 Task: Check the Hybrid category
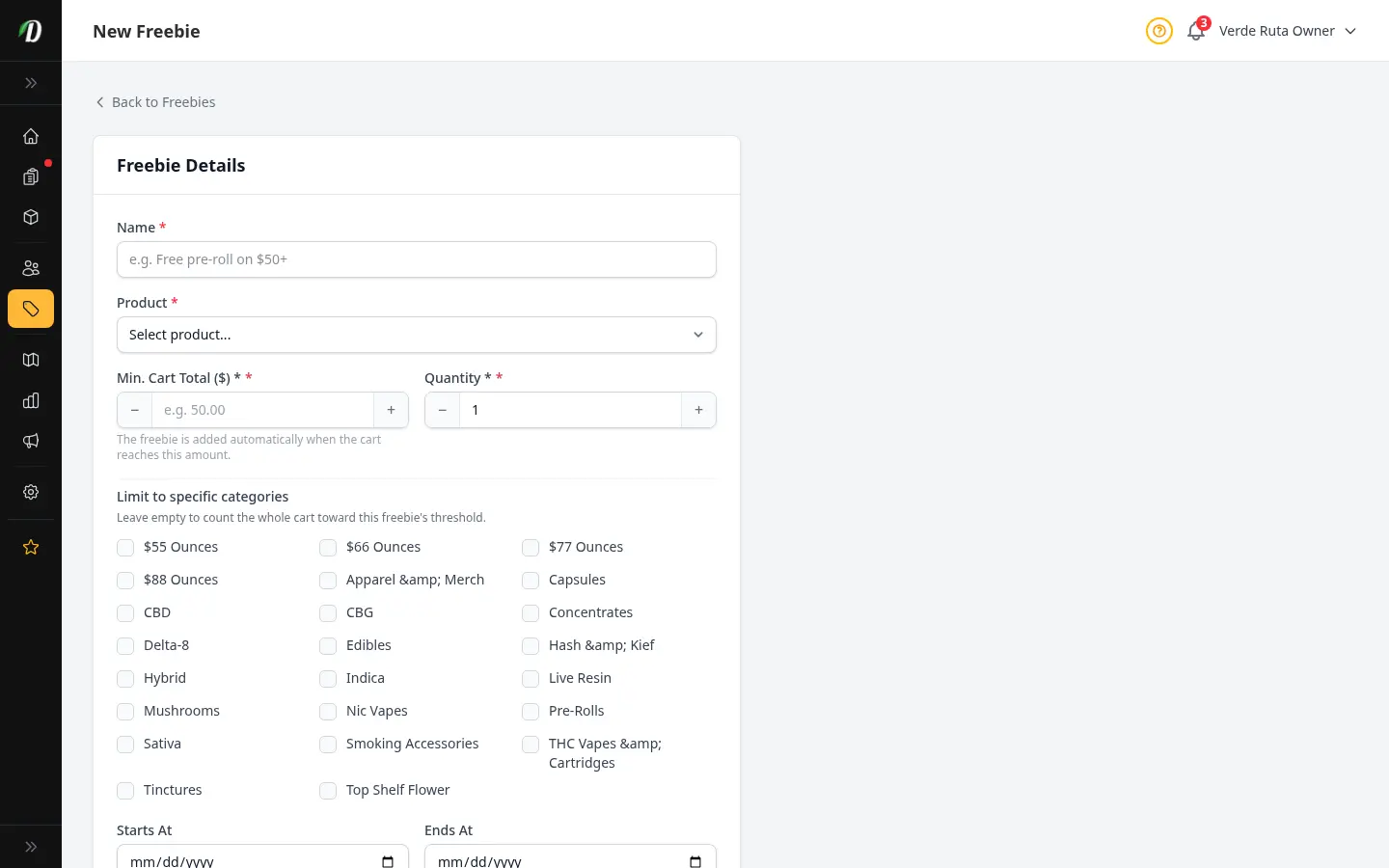coord(125,679)
